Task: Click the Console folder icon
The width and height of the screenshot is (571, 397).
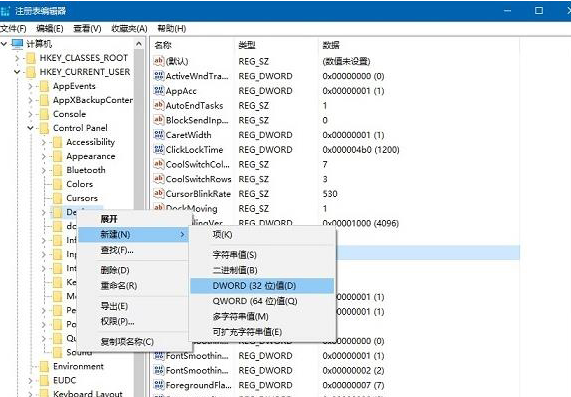Action: point(44,114)
